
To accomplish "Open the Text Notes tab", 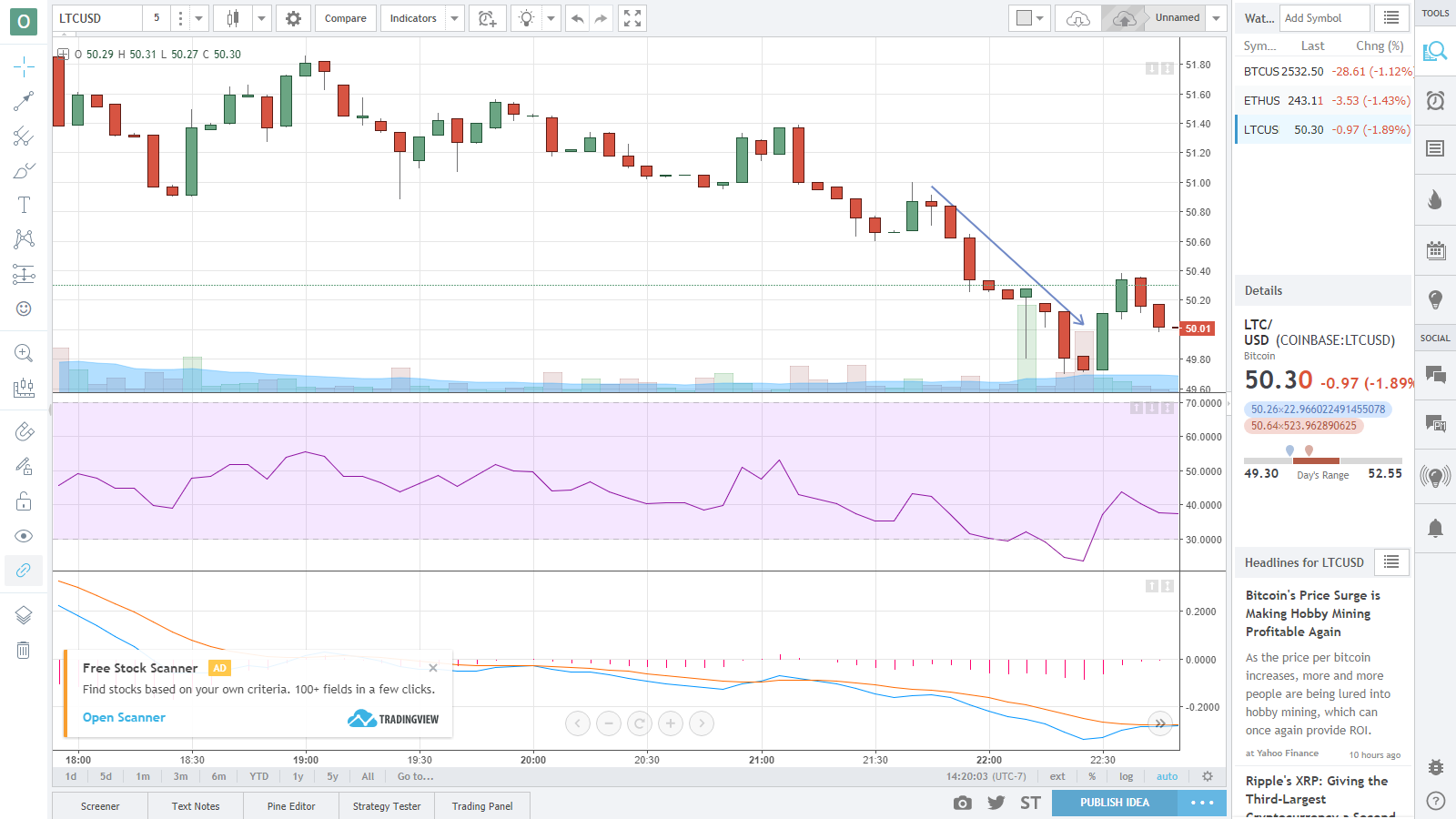I will 196,806.
